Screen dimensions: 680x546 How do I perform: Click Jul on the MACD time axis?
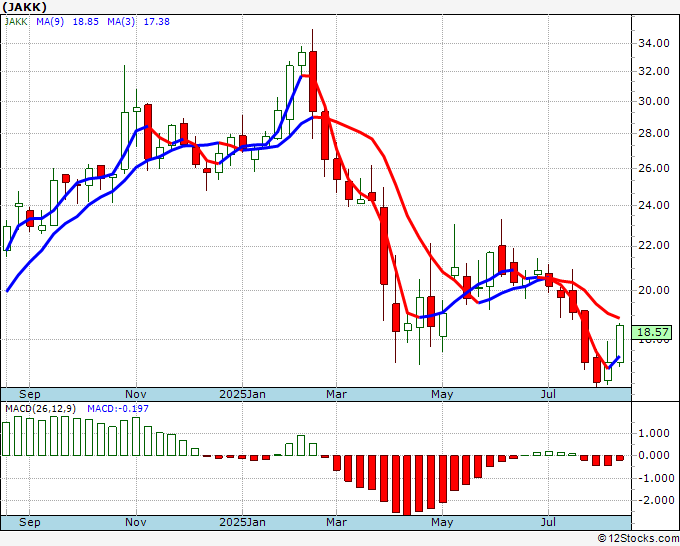click(549, 522)
